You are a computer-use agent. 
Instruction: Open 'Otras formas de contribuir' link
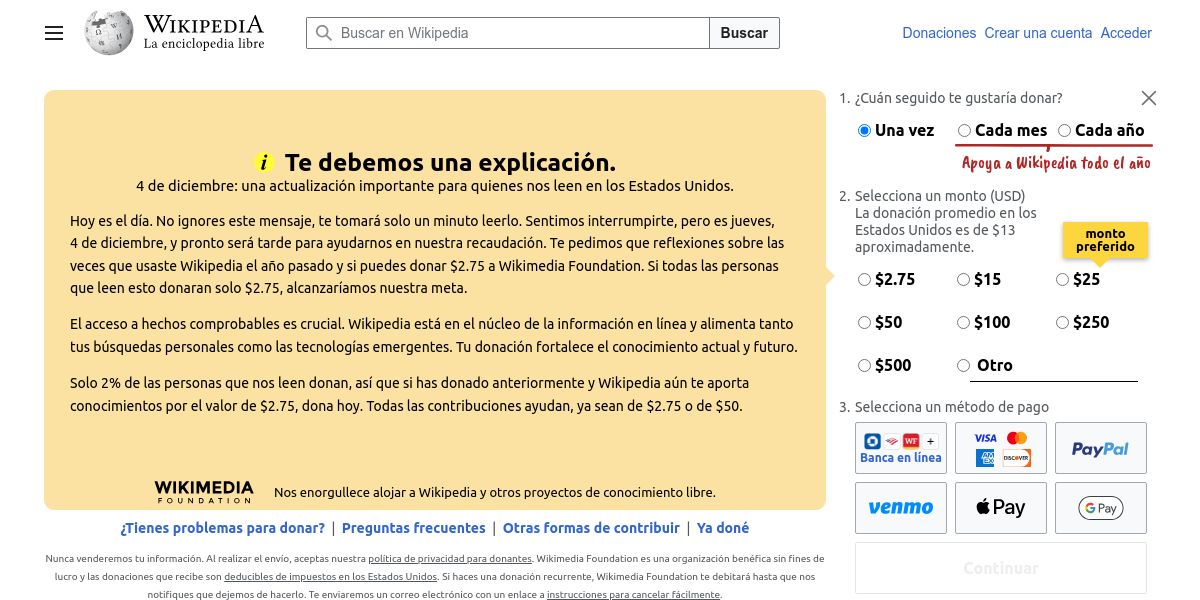591,528
